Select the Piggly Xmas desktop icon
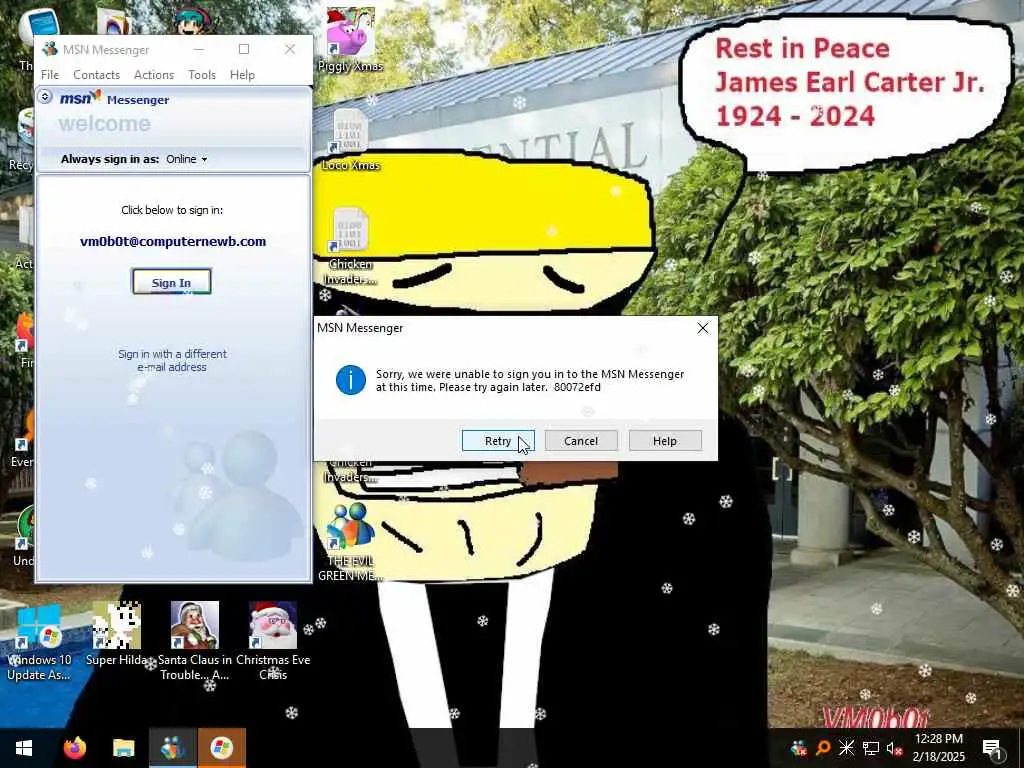 (350, 39)
